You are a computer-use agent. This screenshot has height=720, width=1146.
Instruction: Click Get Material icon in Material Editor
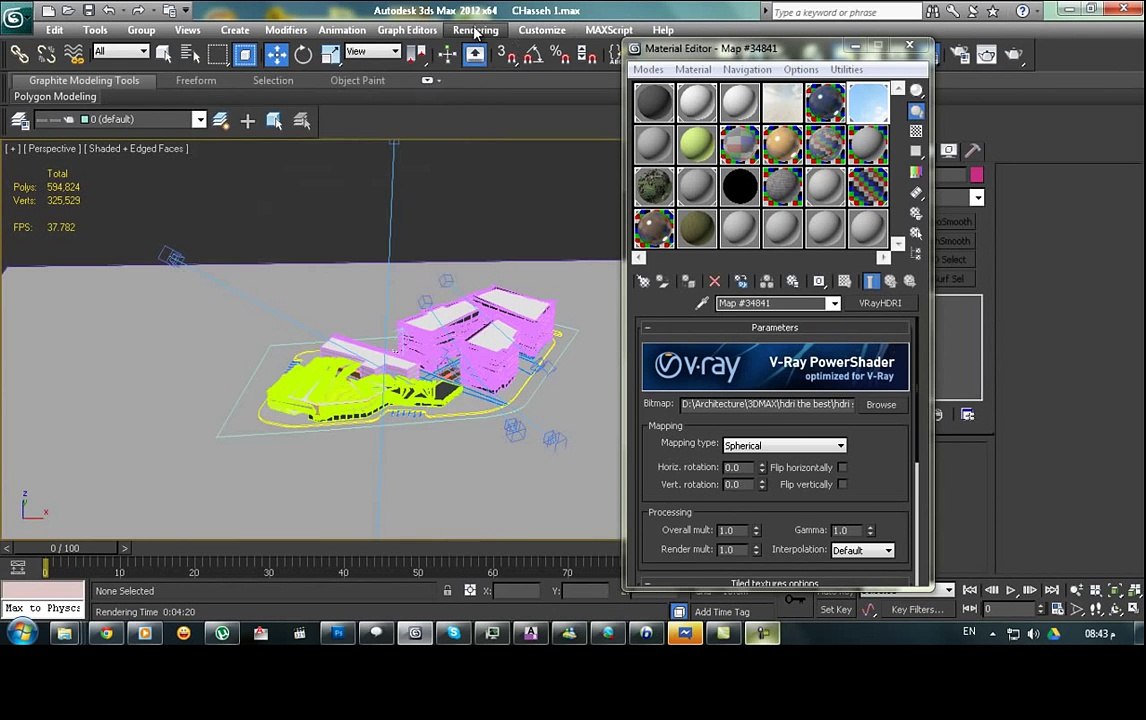pos(643,281)
